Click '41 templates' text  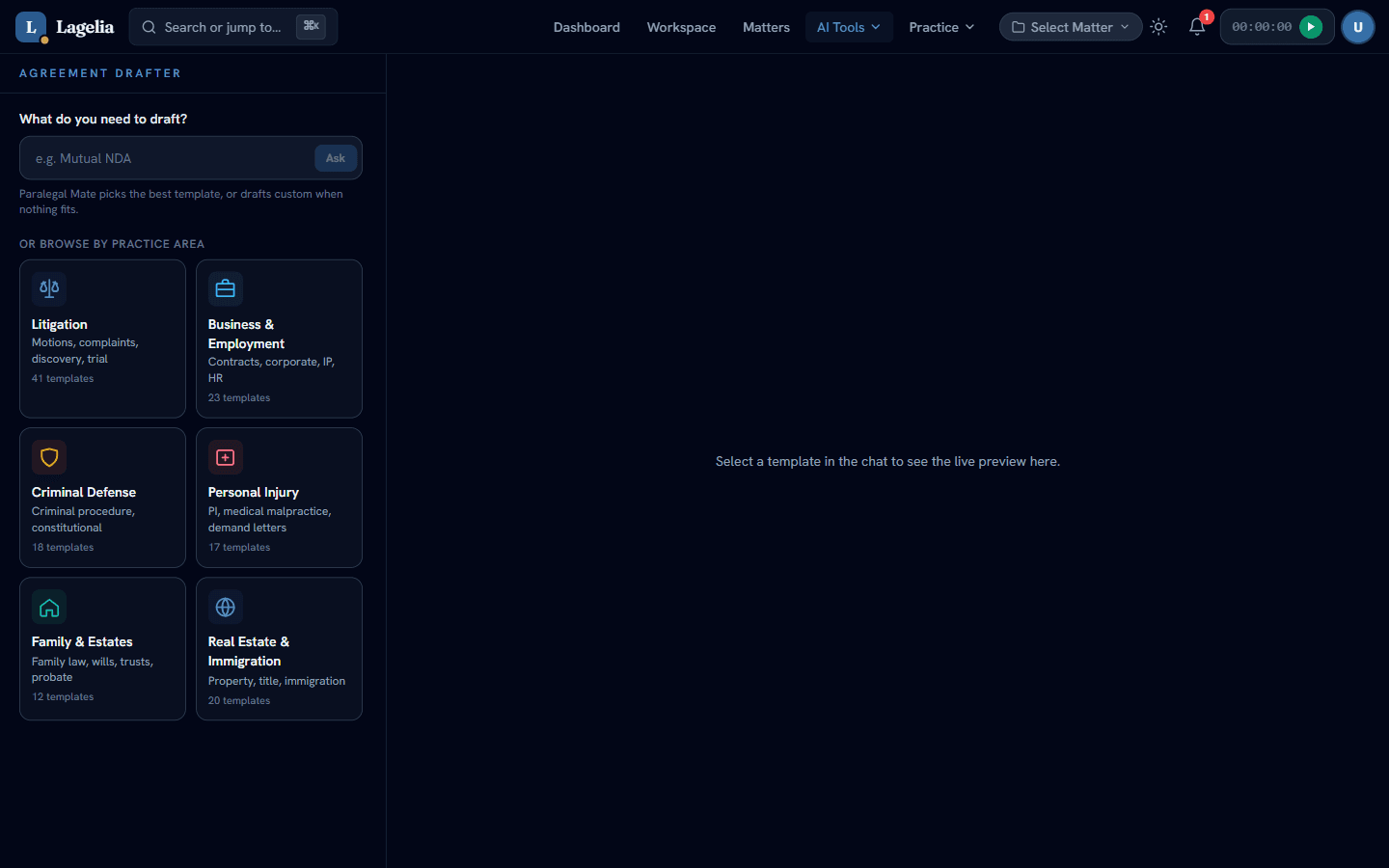(x=63, y=379)
